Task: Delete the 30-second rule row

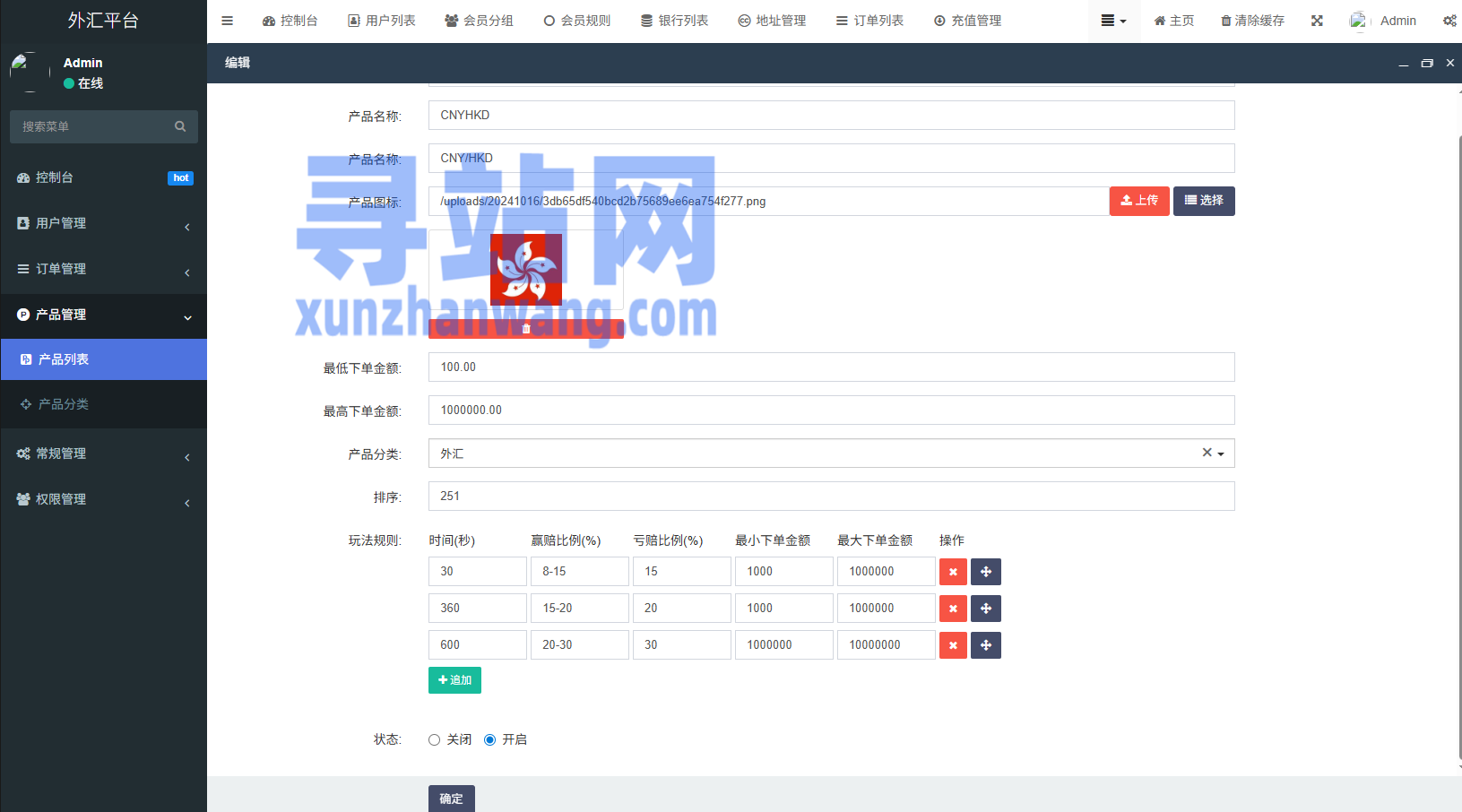Action: (x=953, y=572)
